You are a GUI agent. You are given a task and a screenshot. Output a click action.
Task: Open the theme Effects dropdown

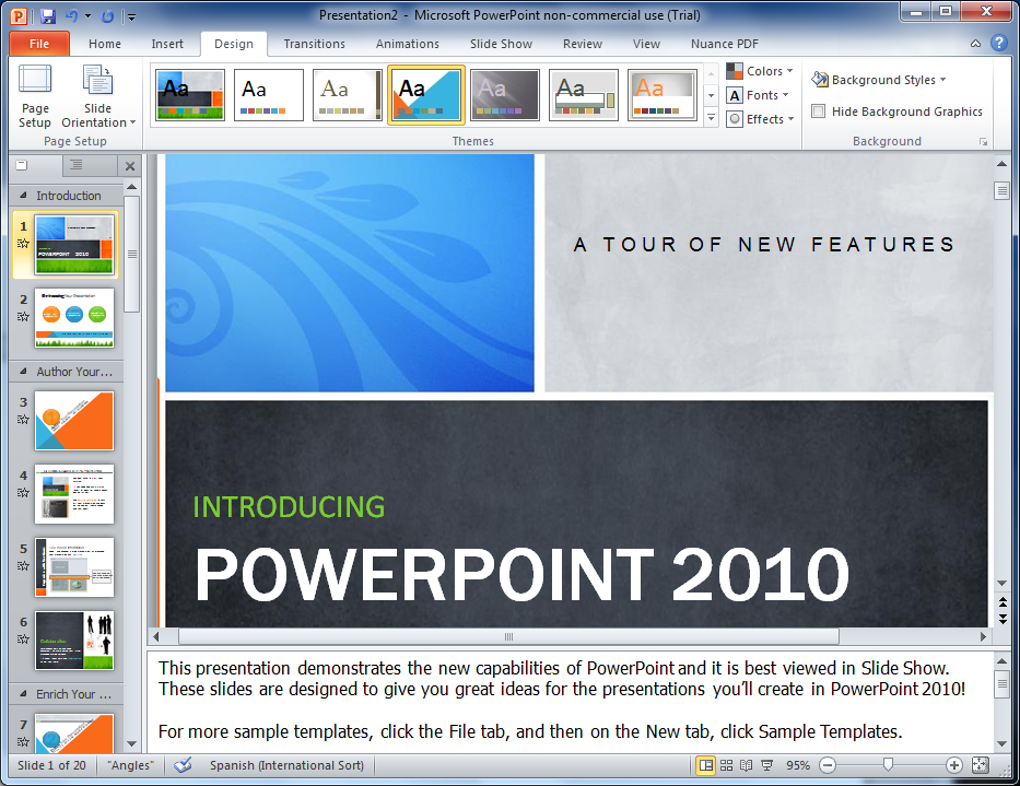click(760, 119)
